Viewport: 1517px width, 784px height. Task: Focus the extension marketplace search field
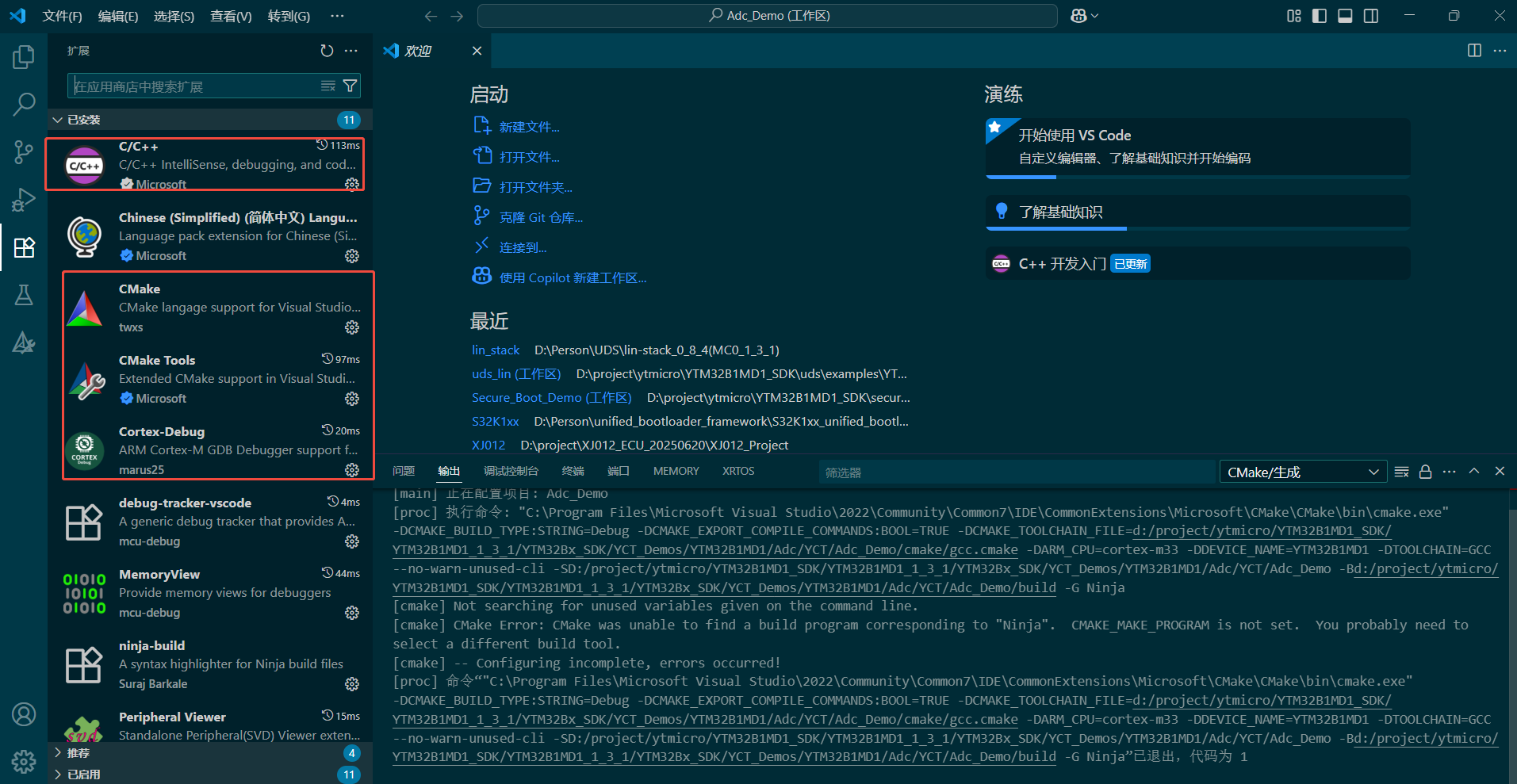(x=197, y=86)
